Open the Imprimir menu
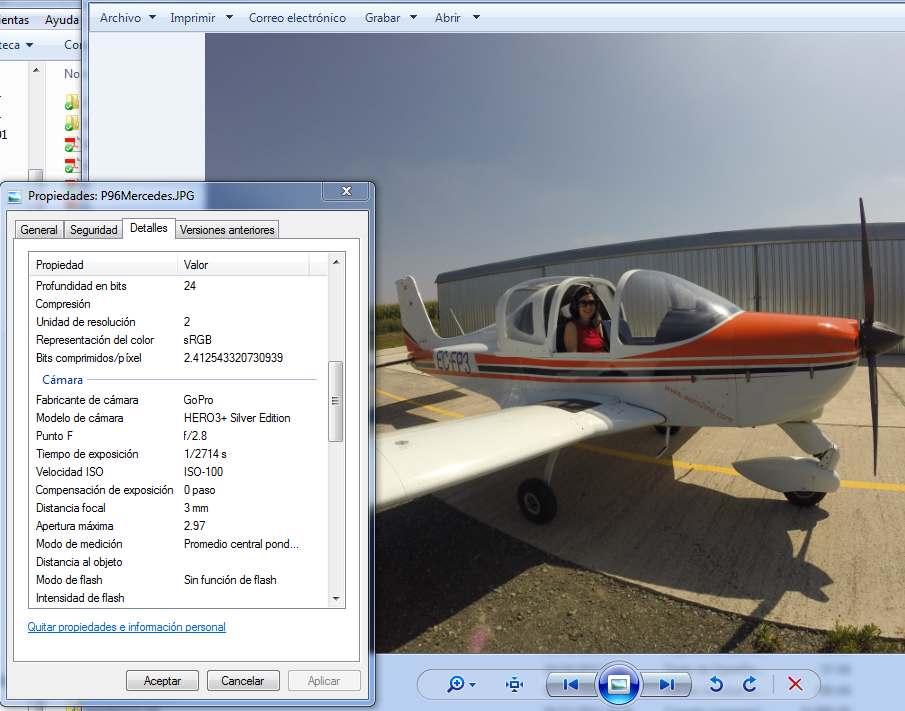Viewport: 905px width, 711px height. click(x=192, y=18)
